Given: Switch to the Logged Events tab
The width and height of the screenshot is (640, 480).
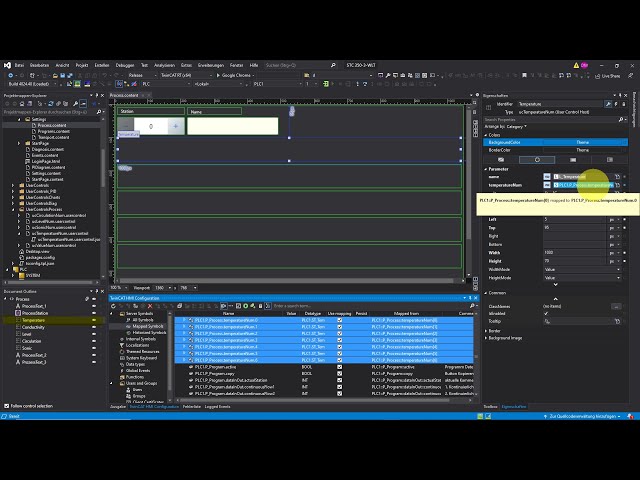Looking at the screenshot, I should pyautogui.click(x=217, y=407).
